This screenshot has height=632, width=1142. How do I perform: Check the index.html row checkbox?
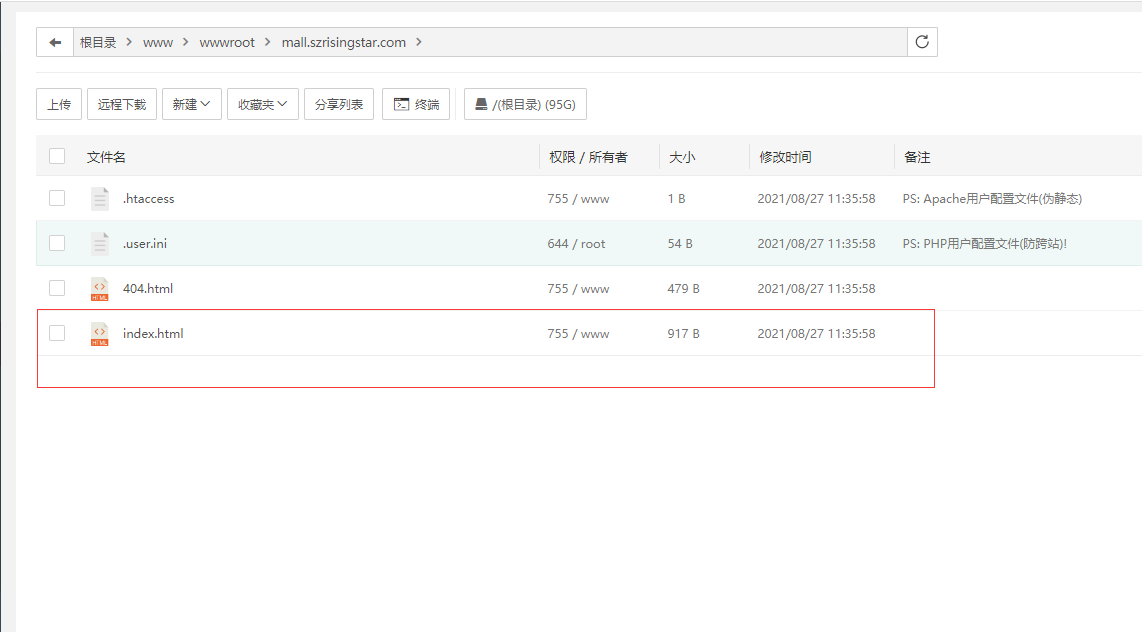(57, 333)
